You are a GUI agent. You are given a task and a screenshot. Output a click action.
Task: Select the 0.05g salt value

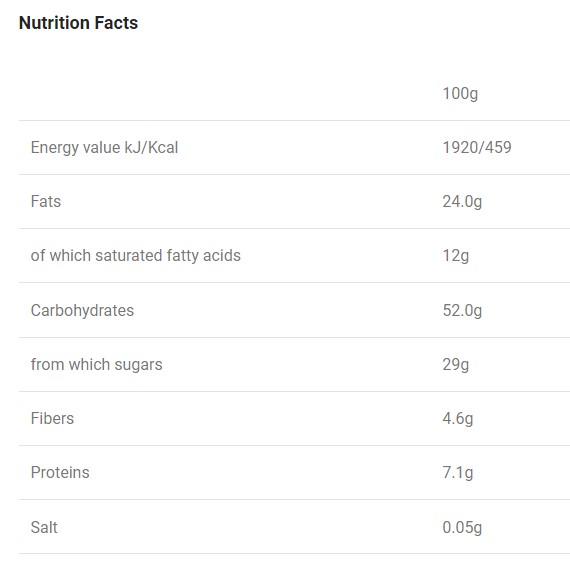pyautogui.click(x=462, y=528)
